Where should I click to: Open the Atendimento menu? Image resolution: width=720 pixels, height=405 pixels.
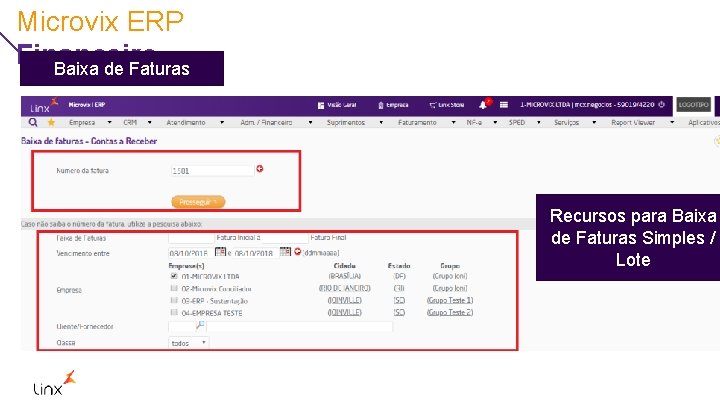pyautogui.click(x=186, y=123)
